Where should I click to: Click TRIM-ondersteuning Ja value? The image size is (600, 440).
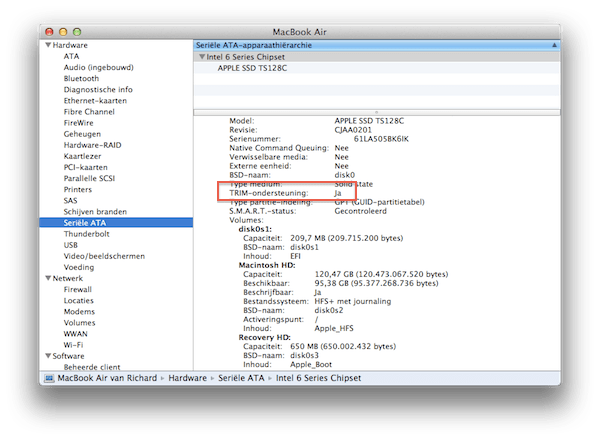(x=338, y=193)
